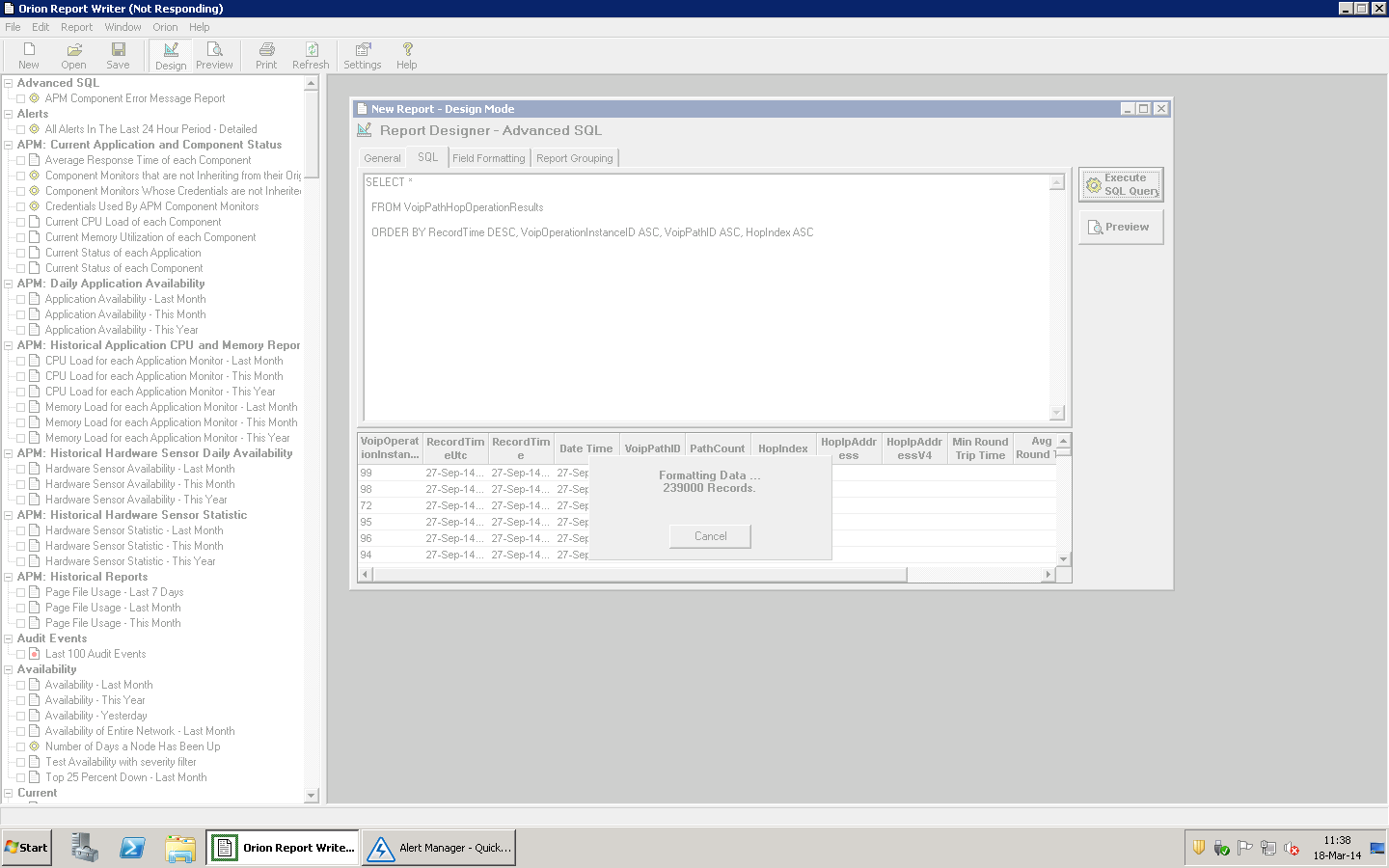Image resolution: width=1389 pixels, height=868 pixels.
Task: Check Last 100 Audit Events checkbox
Action: pos(21,654)
